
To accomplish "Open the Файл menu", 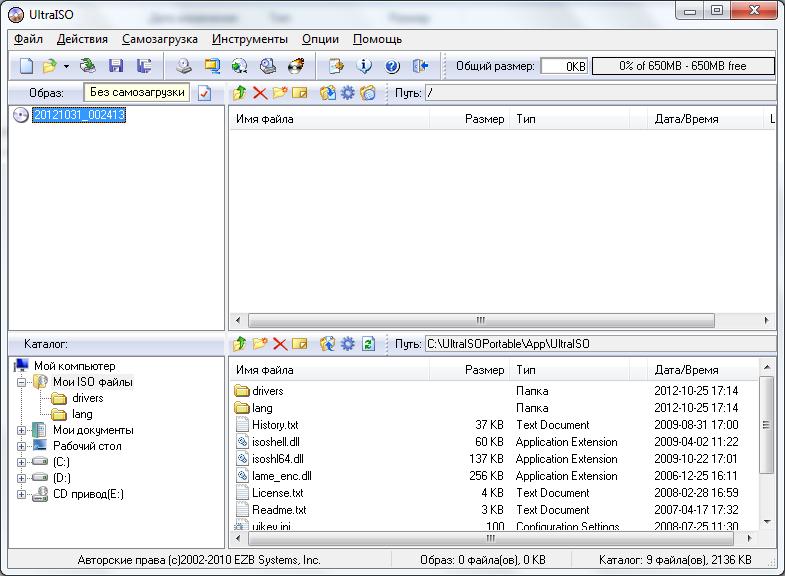I will (28, 39).
